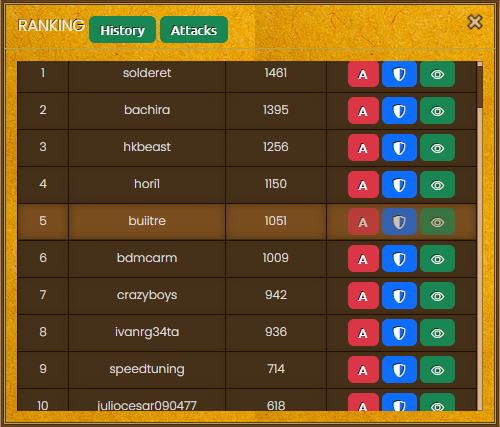Spy on hkbeast with the eye button
The width and height of the screenshot is (500, 427).
pos(437,148)
